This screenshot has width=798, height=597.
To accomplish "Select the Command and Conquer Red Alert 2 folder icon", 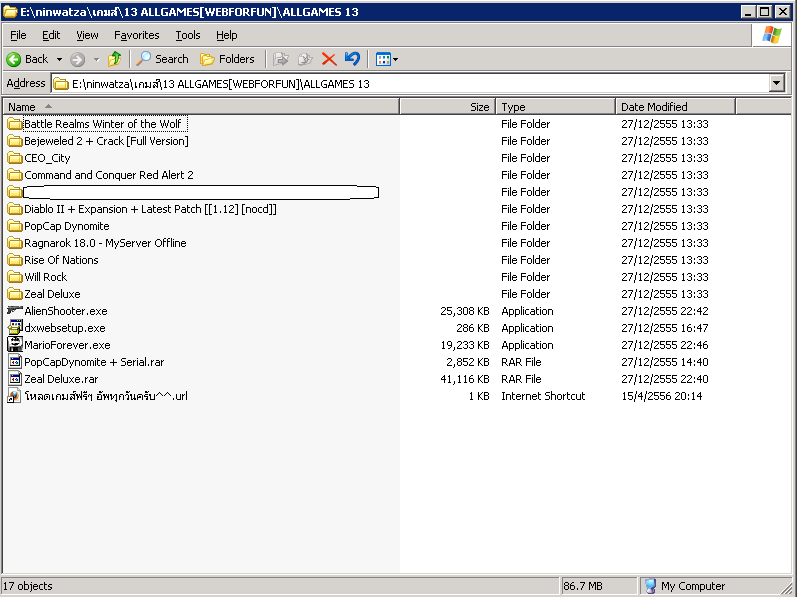I will (x=15, y=175).
